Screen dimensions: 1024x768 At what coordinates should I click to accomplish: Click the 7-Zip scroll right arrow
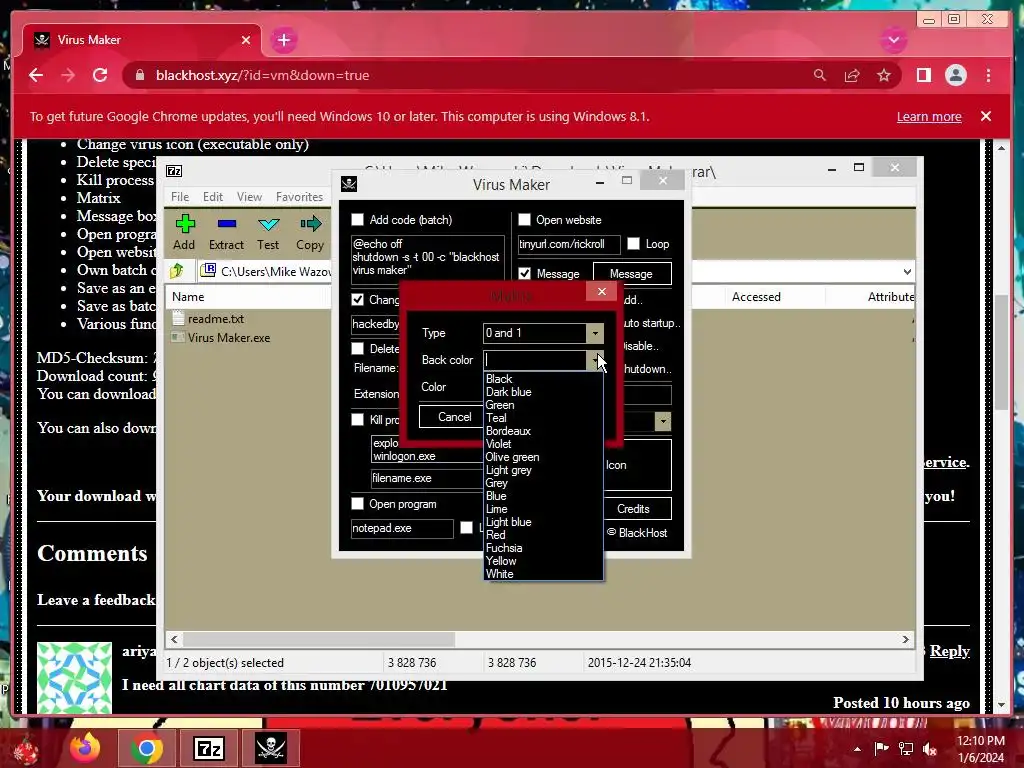click(905, 639)
